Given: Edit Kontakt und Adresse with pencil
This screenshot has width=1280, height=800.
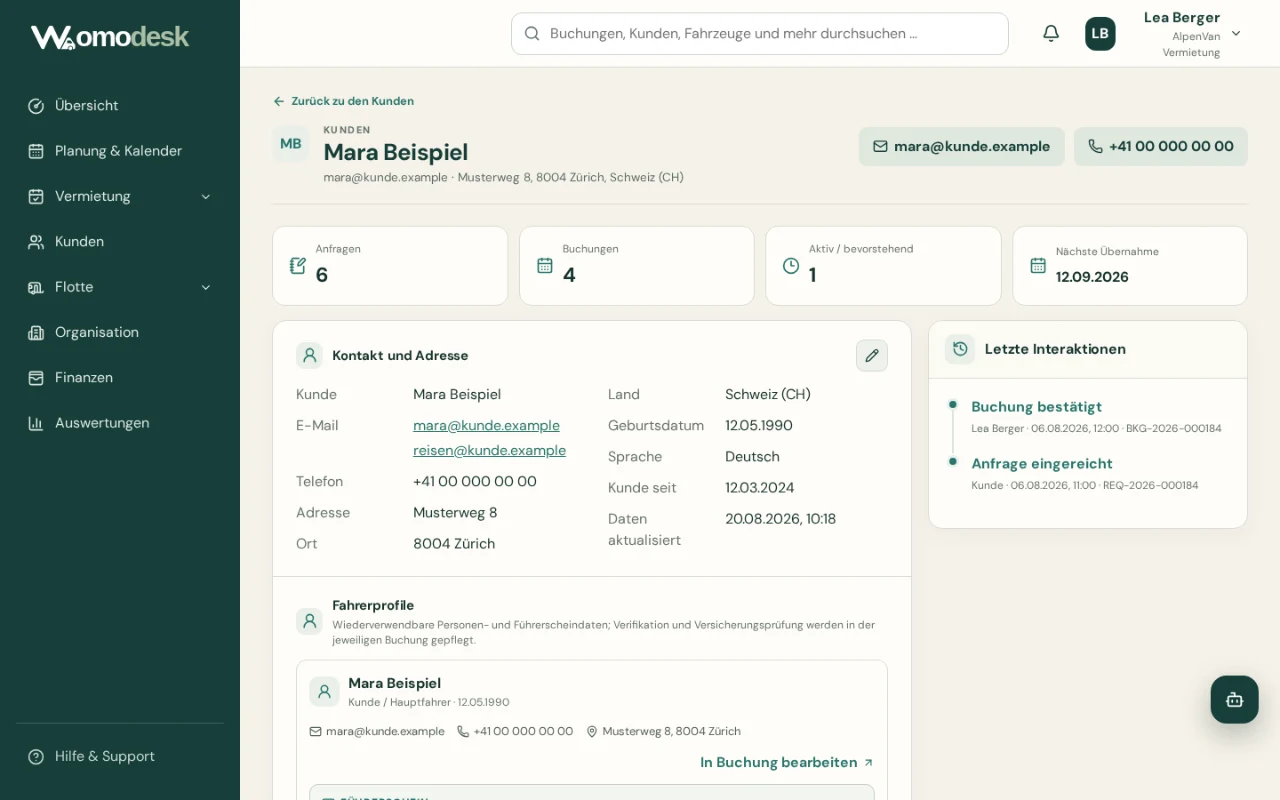Looking at the screenshot, I should pyautogui.click(x=872, y=355).
